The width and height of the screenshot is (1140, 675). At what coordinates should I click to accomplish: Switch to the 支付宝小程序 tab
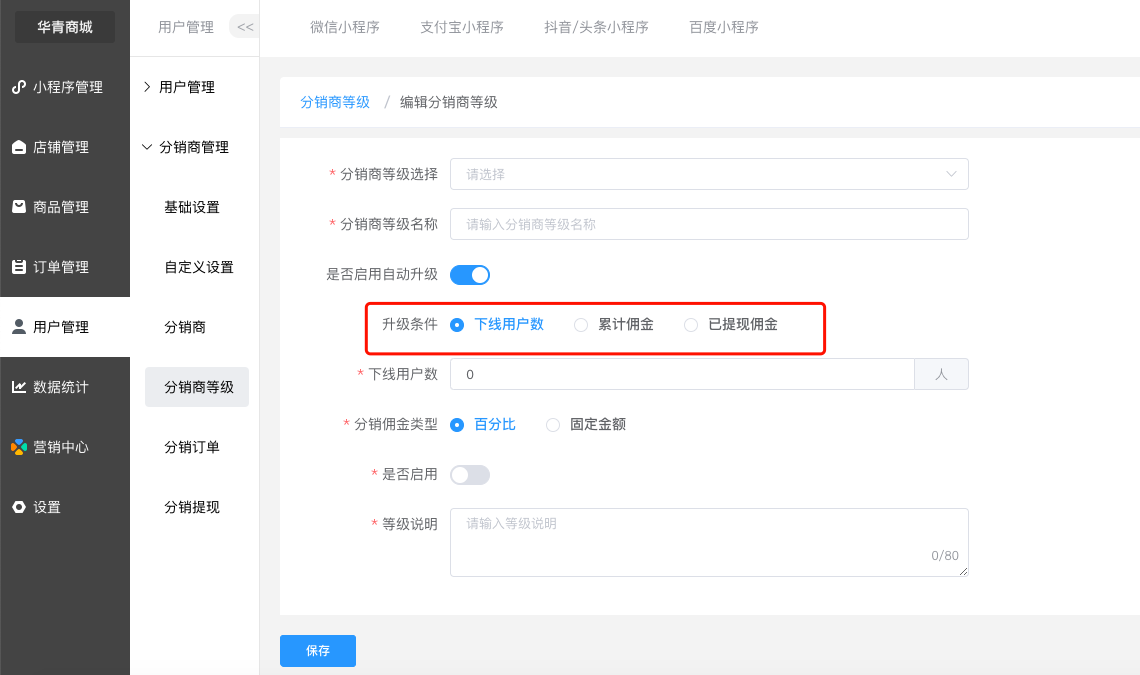click(461, 27)
